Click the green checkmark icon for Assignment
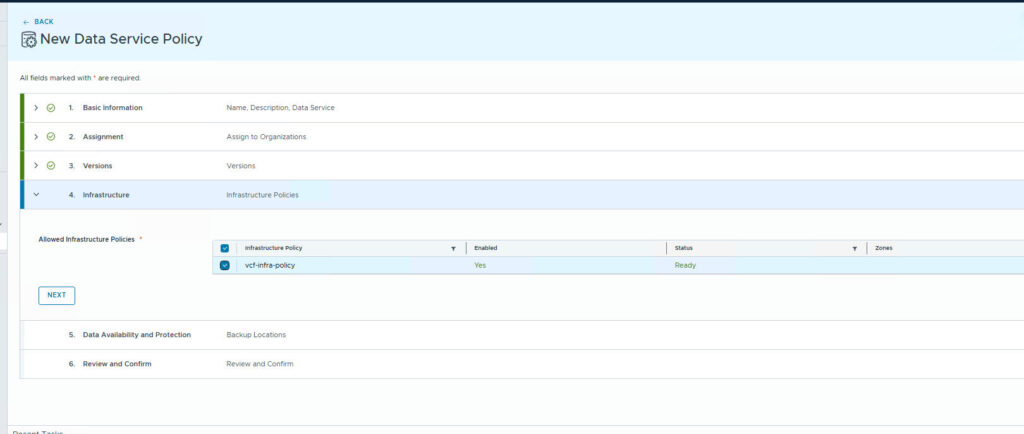 (51, 136)
